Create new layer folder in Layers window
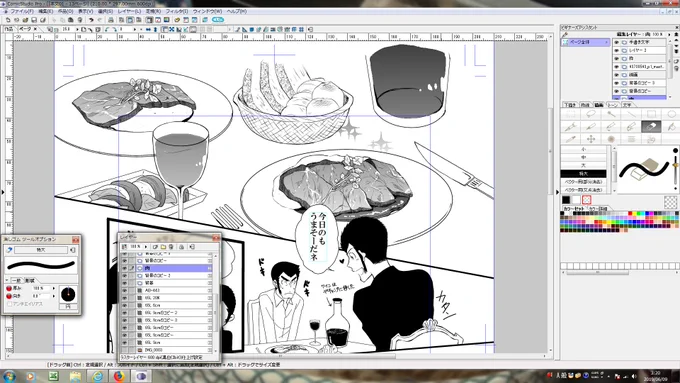The image size is (680, 383). pyautogui.click(x=163, y=246)
